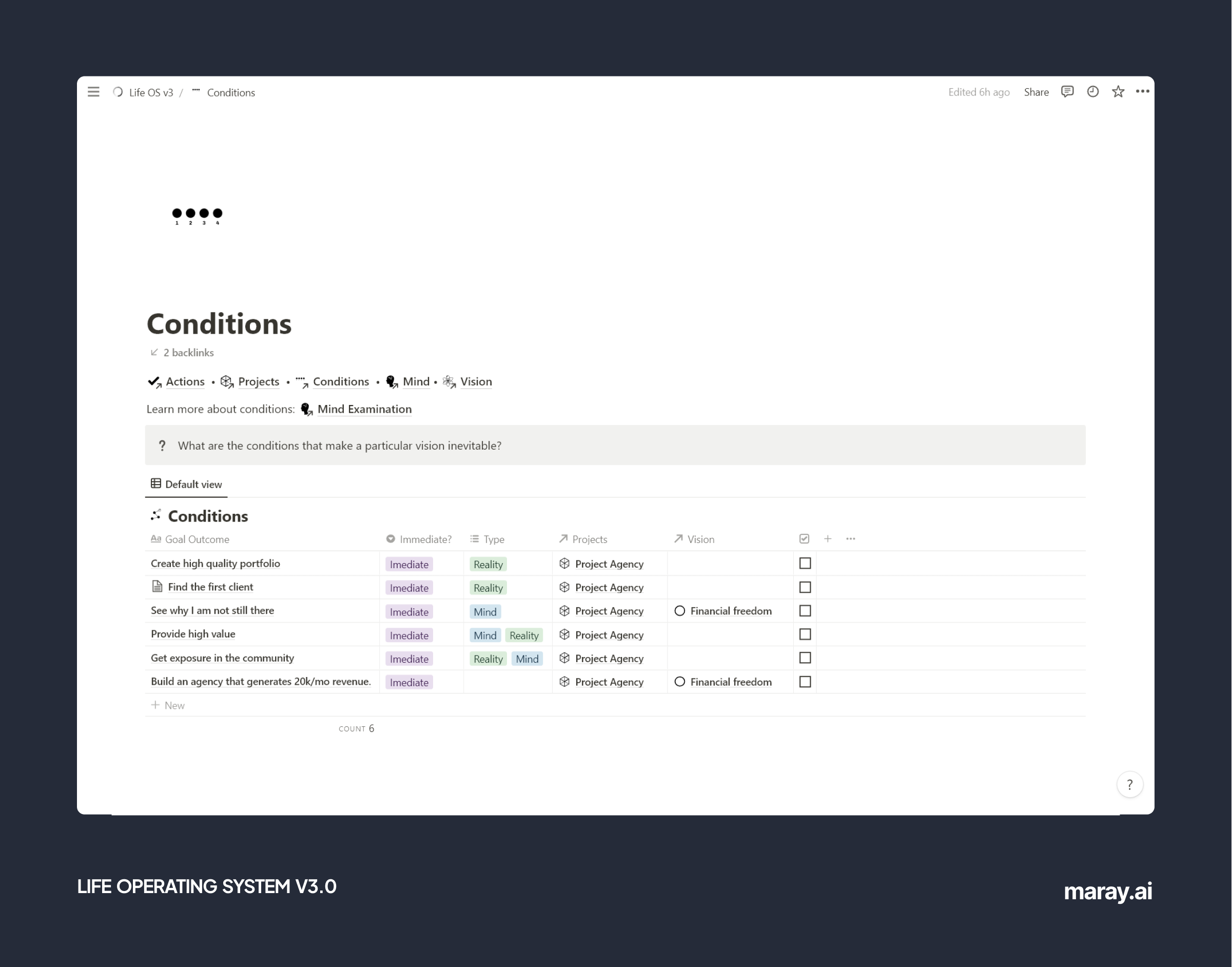Screen dimensions: 1232x967
Task: Click the COUNT 6 calculation
Action: pyautogui.click(x=356, y=728)
